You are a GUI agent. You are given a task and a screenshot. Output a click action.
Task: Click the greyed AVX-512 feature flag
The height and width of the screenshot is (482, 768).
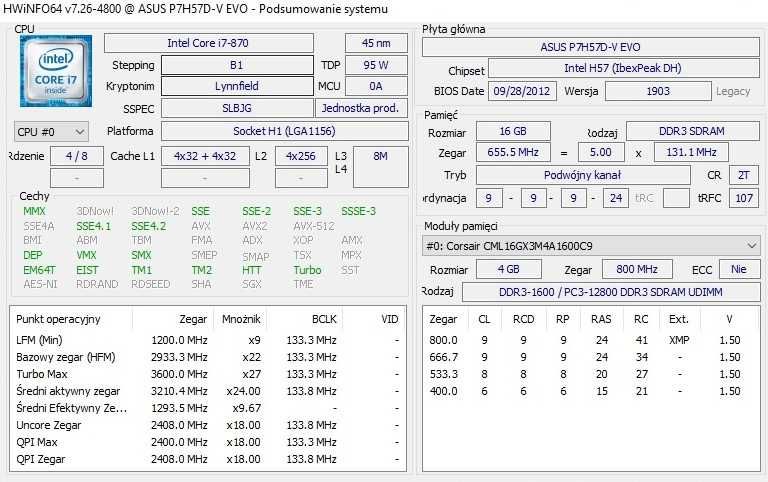tap(314, 226)
